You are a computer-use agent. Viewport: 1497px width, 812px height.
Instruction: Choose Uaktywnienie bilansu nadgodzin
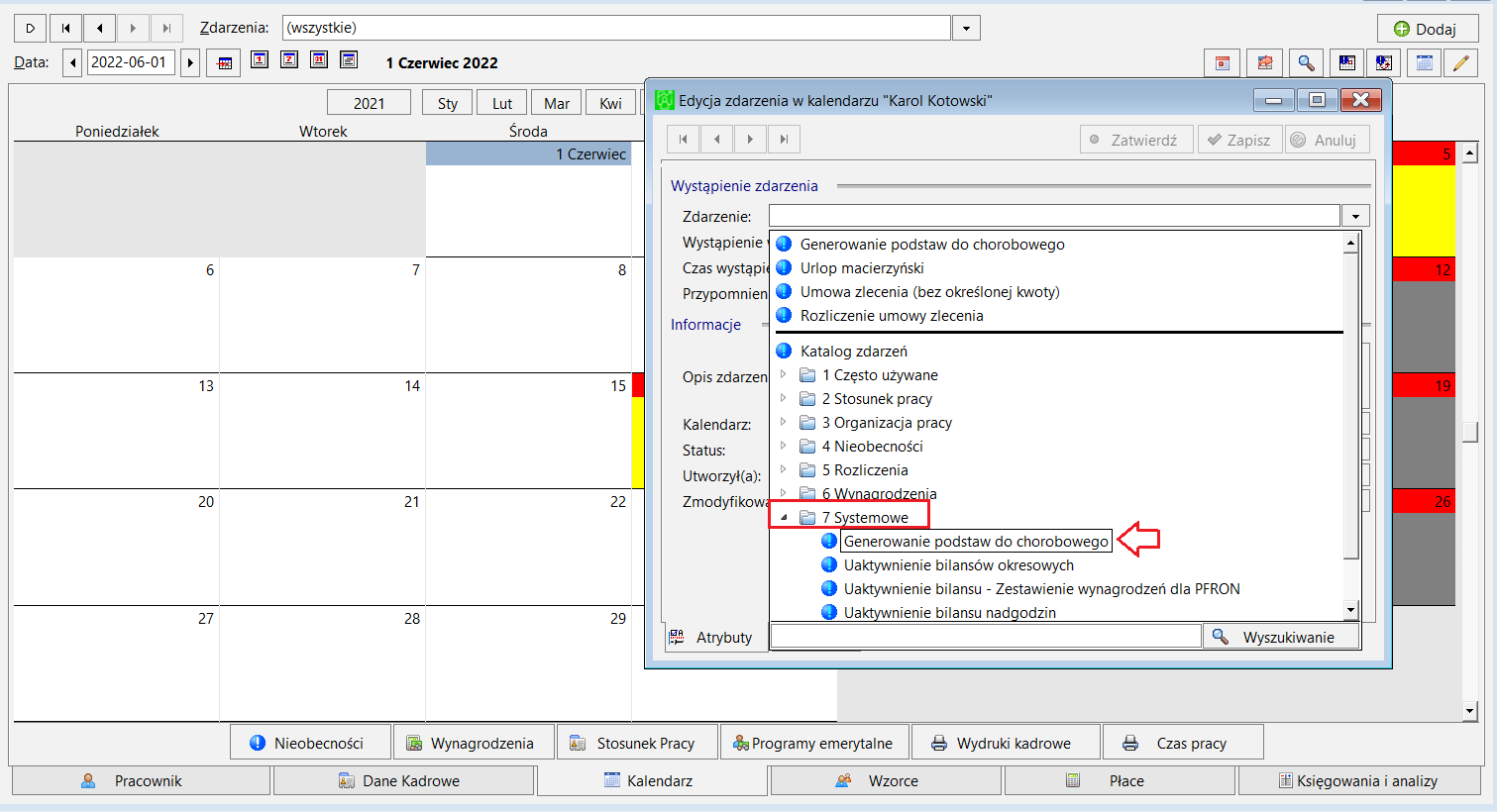pyautogui.click(x=950, y=612)
